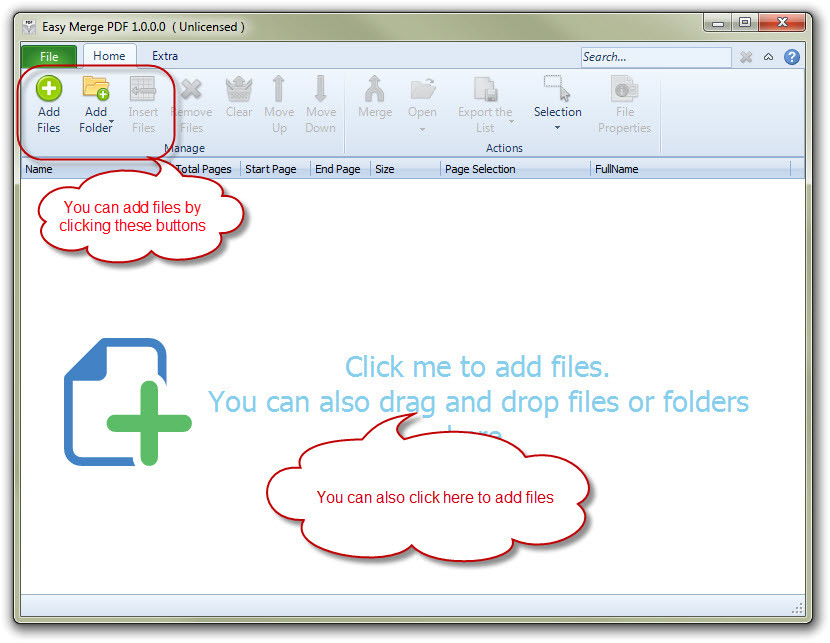
Task: Click the green Add Files icon
Action: click(x=49, y=88)
